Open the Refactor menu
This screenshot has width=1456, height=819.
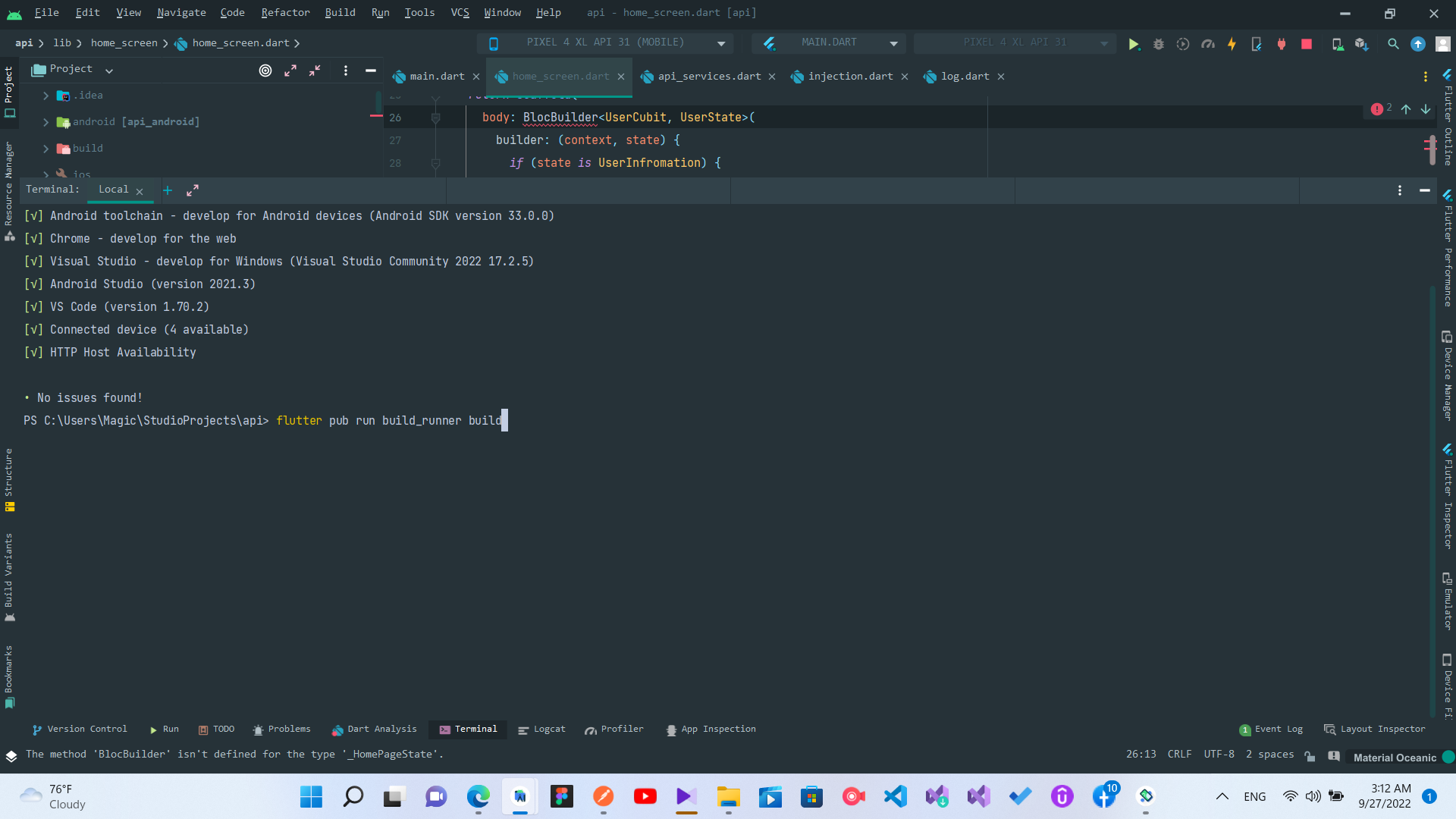[x=285, y=13]
